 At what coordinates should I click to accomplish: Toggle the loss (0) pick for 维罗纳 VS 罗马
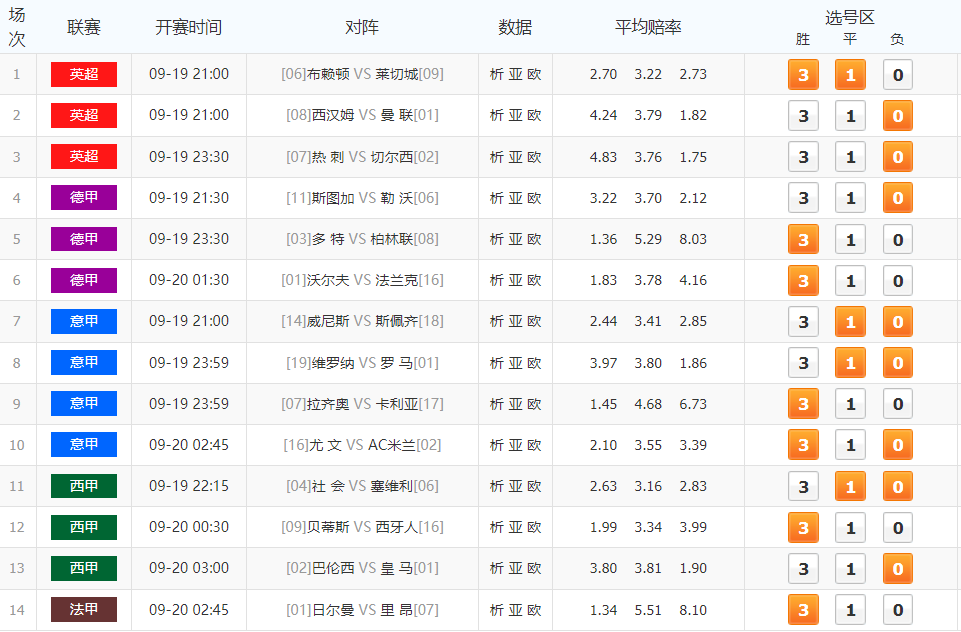point(897,363)
